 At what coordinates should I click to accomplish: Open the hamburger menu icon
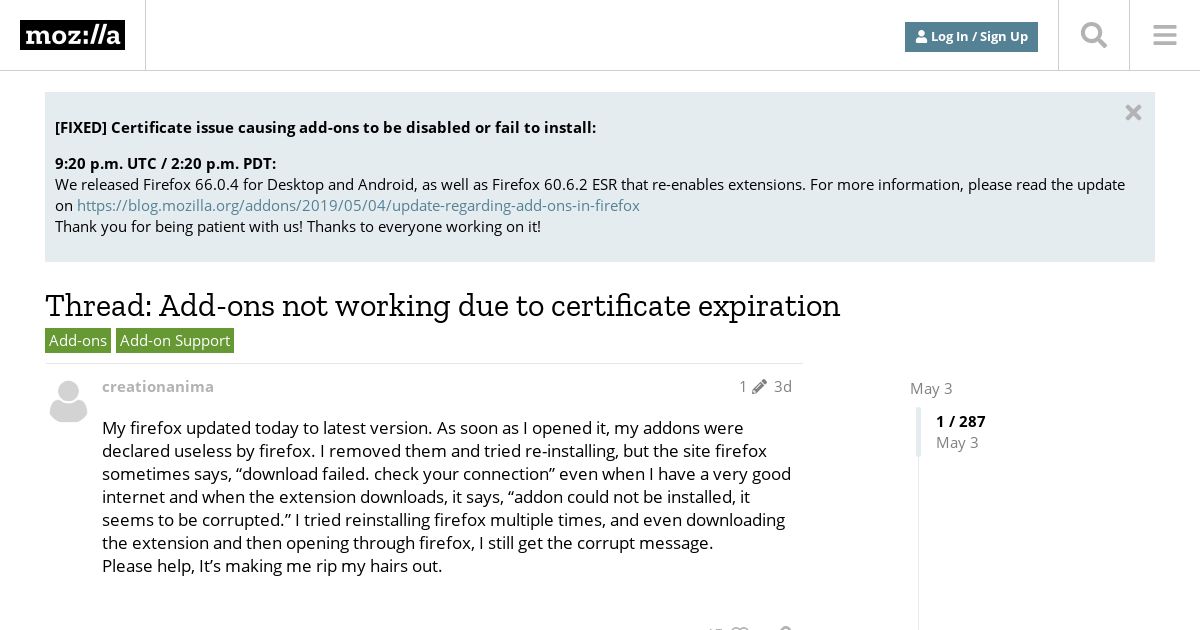1165,35
